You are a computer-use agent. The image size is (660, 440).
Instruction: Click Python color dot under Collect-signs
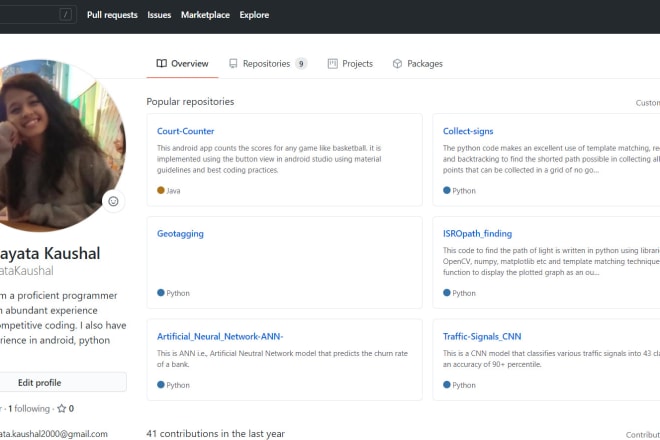(447, 190)
